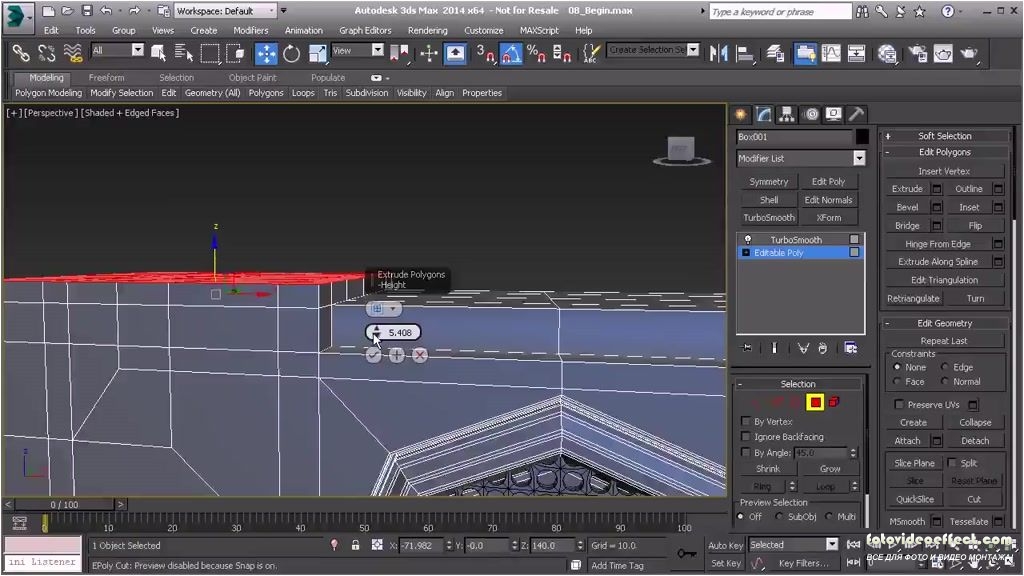Viewport: 1024px width, 576px height.
Task: Click Configure Modifier Sets icon
Action: point(850,348)
